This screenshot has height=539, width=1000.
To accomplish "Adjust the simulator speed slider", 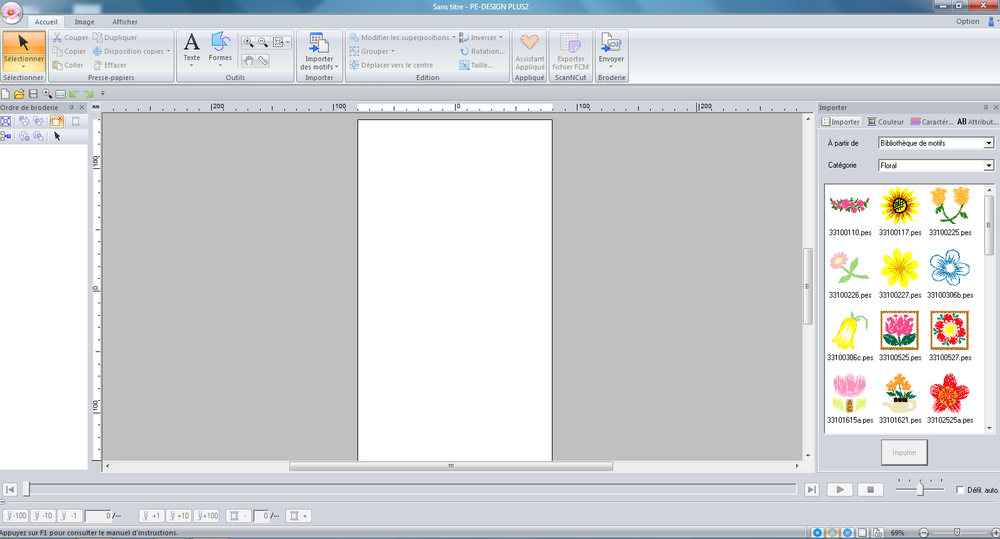I will click(920, 489).
